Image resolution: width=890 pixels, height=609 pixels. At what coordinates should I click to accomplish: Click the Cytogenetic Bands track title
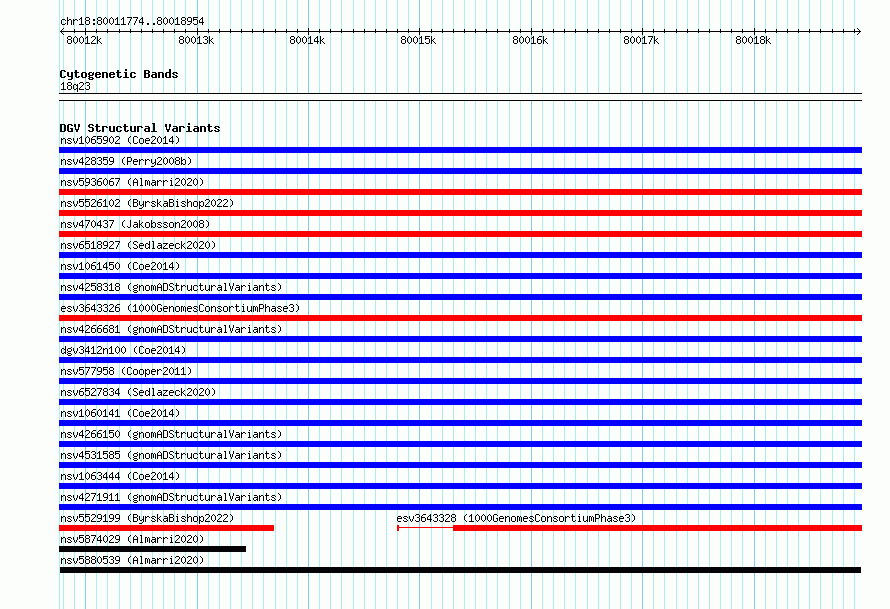point(119,74)
